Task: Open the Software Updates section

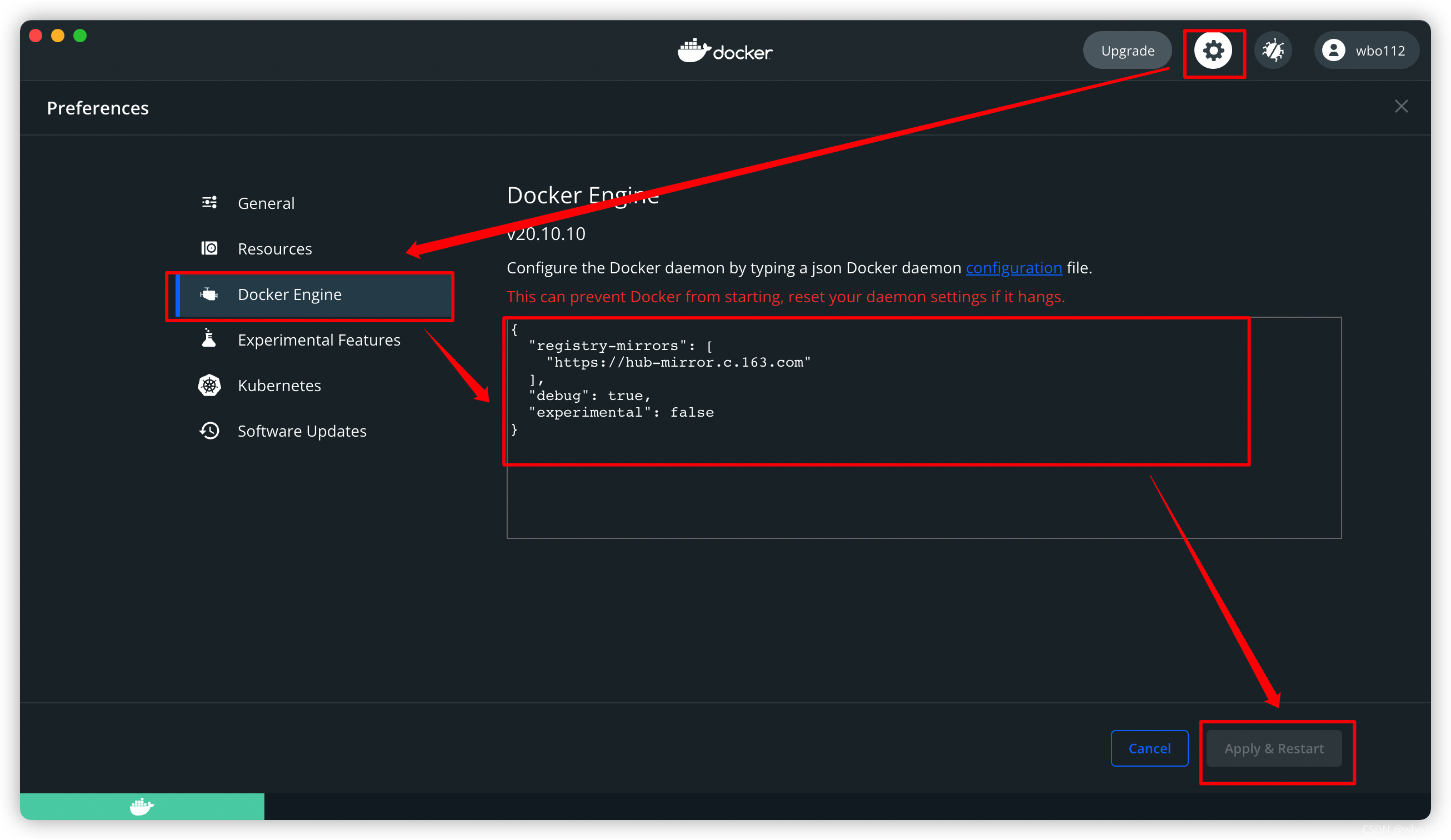Action: pyautogui.click(x=314, y=431)
